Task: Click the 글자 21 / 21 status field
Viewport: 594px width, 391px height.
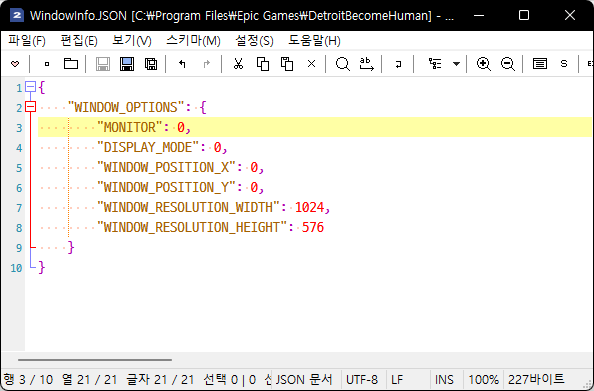Action: (160, 379)
